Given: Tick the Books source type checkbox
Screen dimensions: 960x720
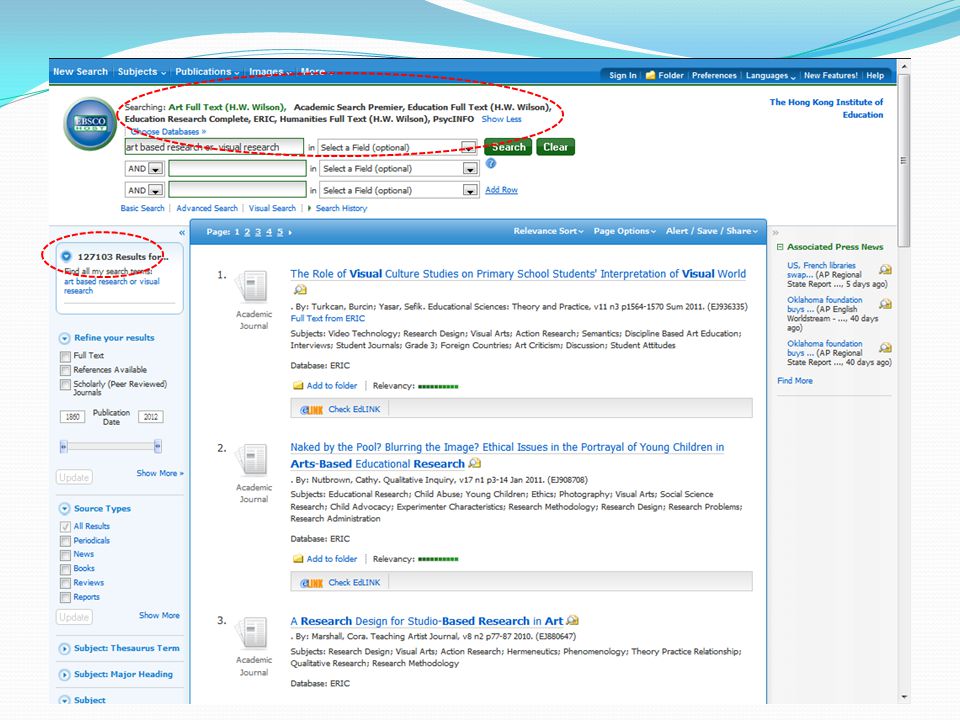Looking at the screenshot, I should tap(66, 569).
